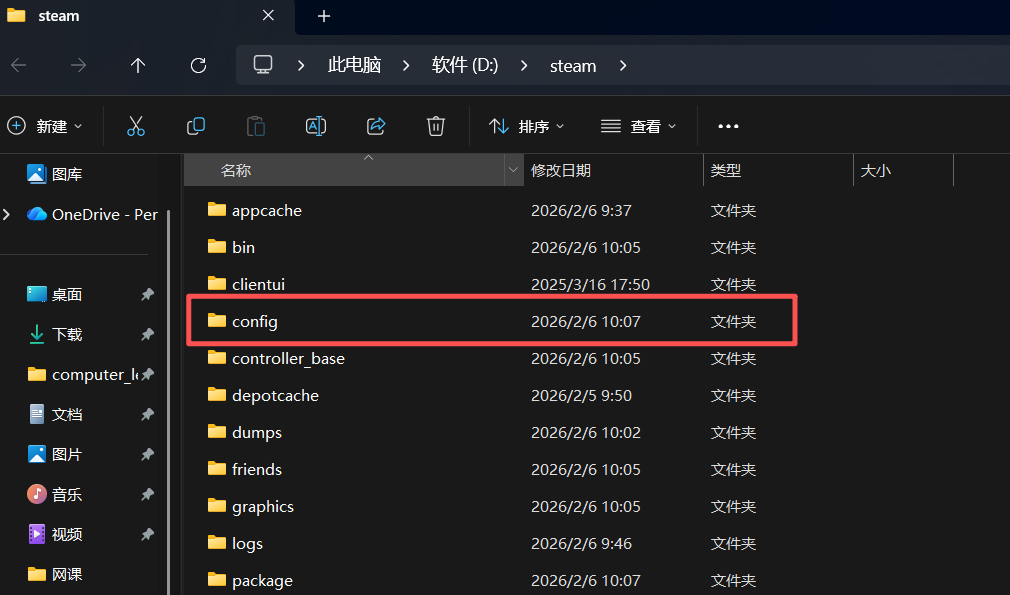Go up one folder level
1010x595 pixels.
[138, 65]
